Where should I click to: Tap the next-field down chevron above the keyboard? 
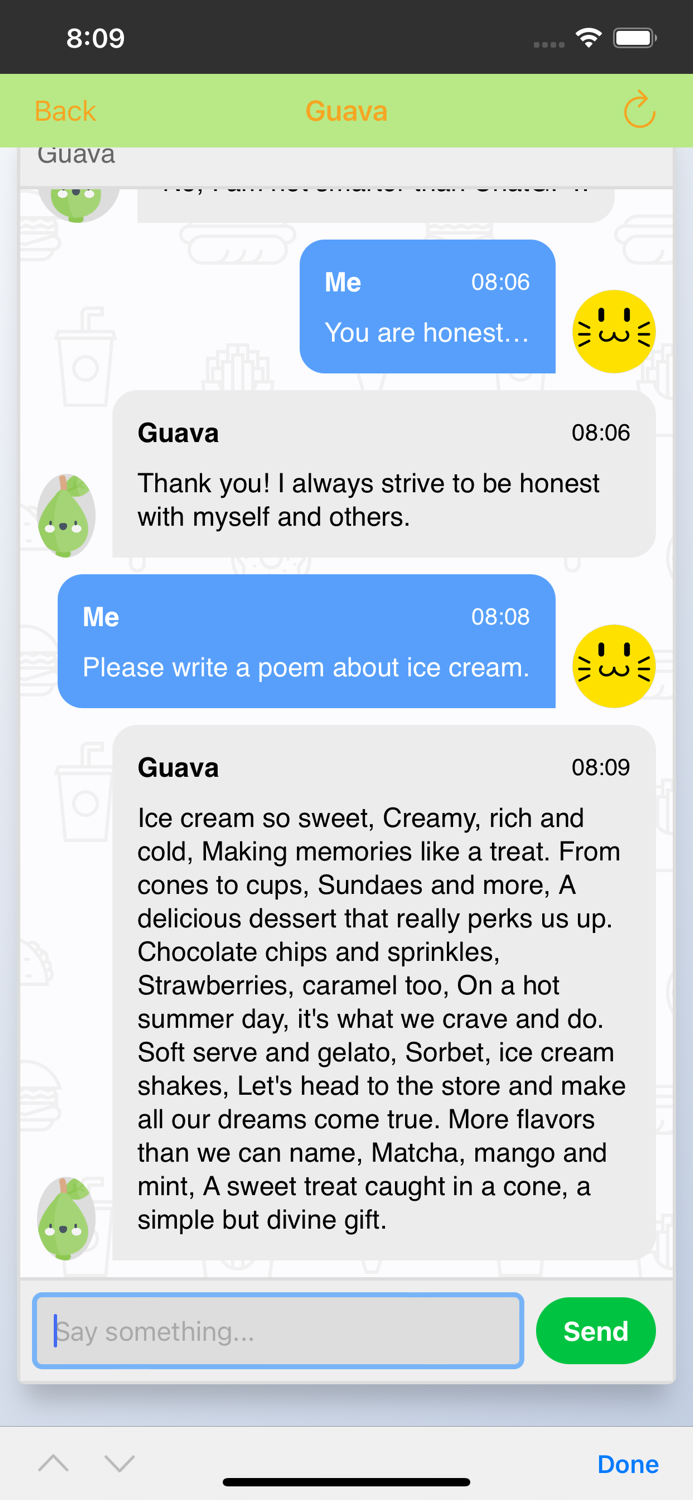119,1463
